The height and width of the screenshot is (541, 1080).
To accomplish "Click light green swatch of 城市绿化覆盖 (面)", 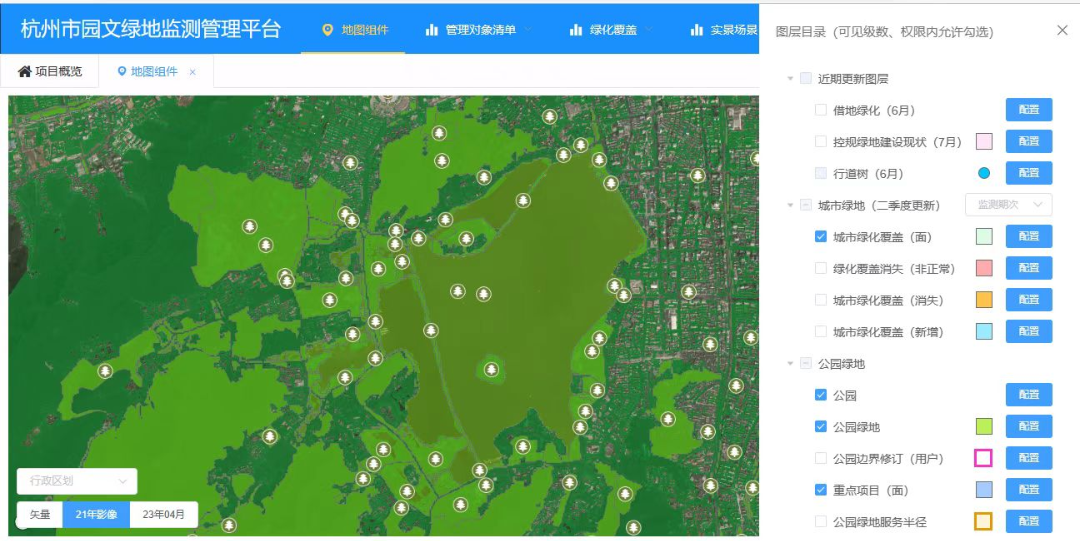I will pyautogui.click(x=984, y=236).
